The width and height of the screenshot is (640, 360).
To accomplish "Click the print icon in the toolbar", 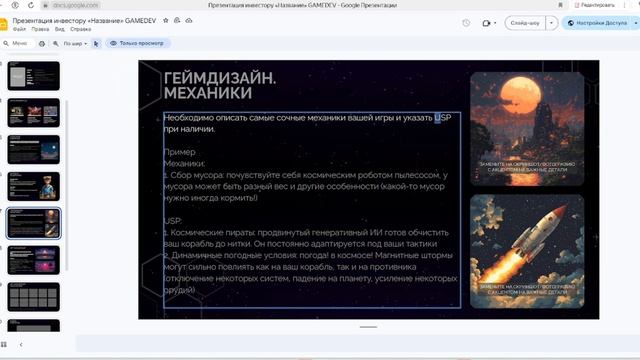I will click(42, 43).
